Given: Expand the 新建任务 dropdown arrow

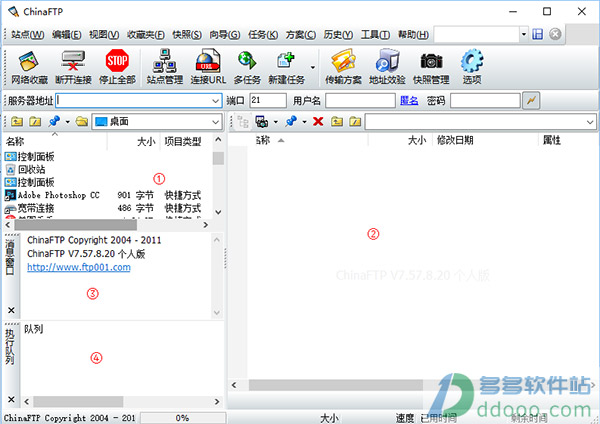Looking at the screenshot, I should (x=313, y=67).
